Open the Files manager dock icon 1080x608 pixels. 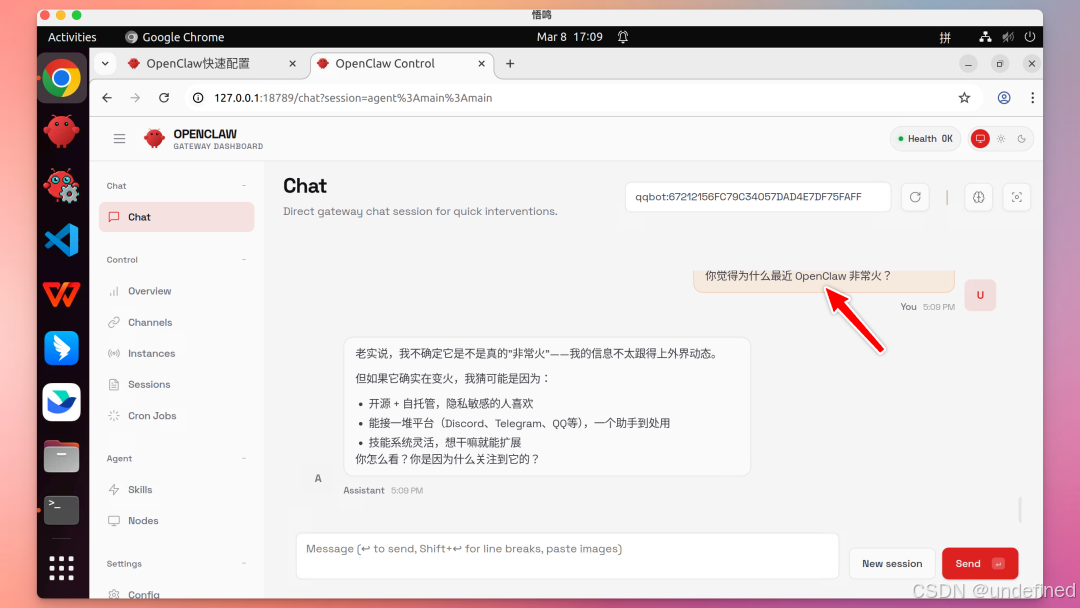[x=61, y=456]
